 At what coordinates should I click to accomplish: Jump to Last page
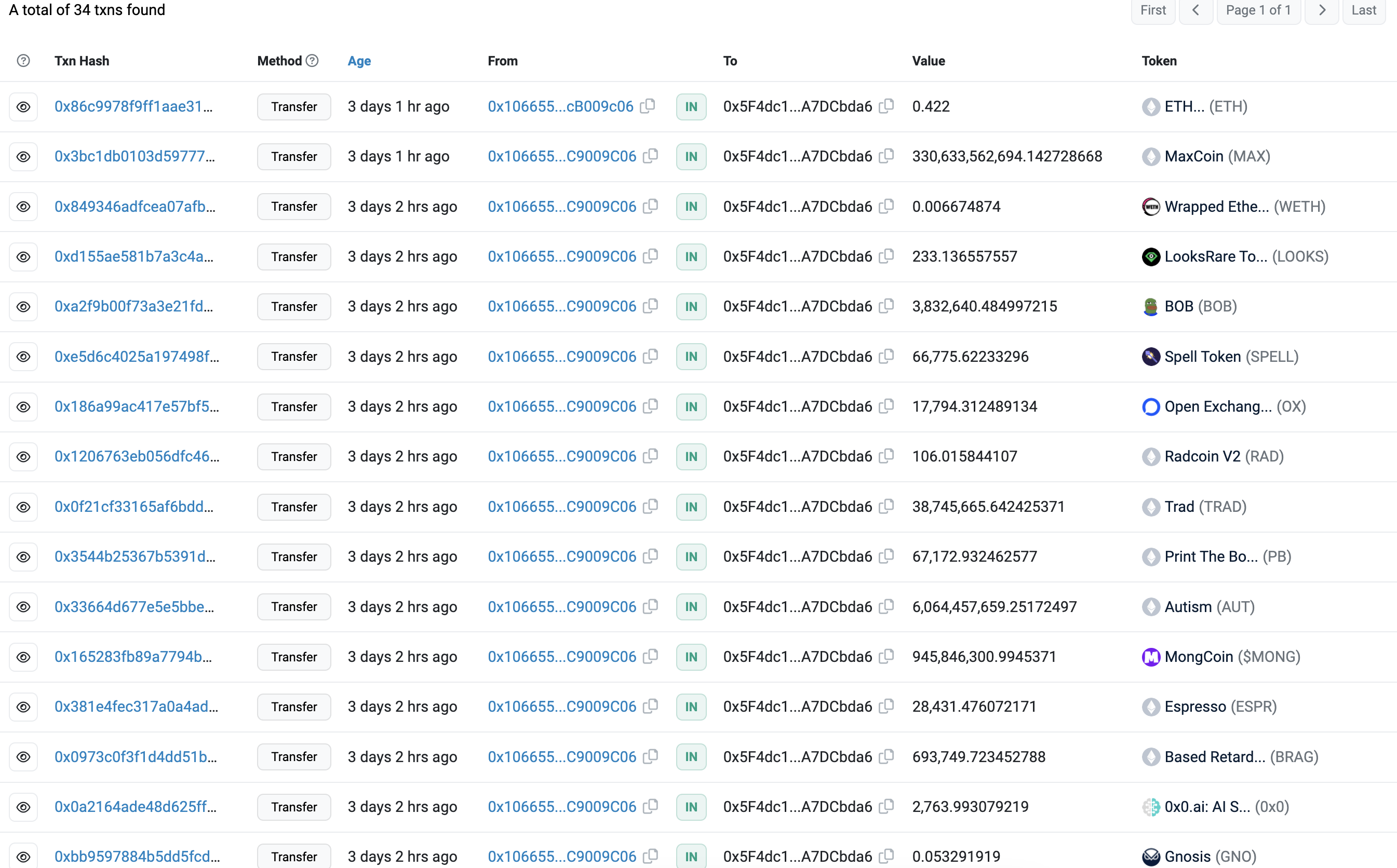tap(1364, 10)
